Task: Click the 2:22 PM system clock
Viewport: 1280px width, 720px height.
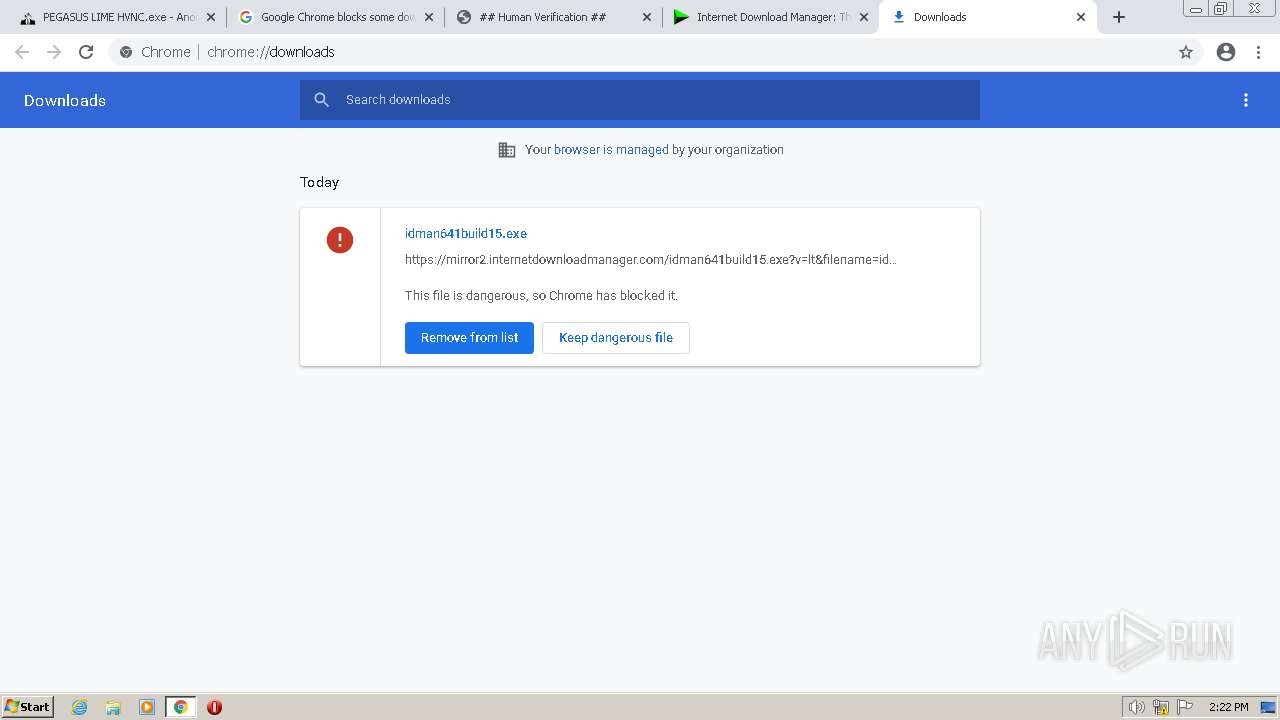Action: point(1229,707)
